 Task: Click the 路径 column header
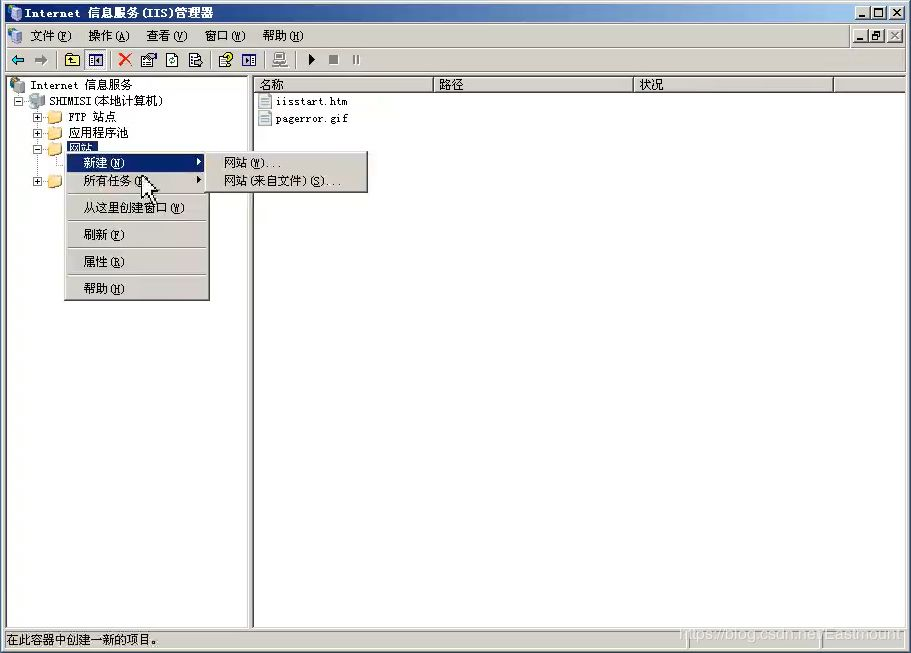(533, 85)
